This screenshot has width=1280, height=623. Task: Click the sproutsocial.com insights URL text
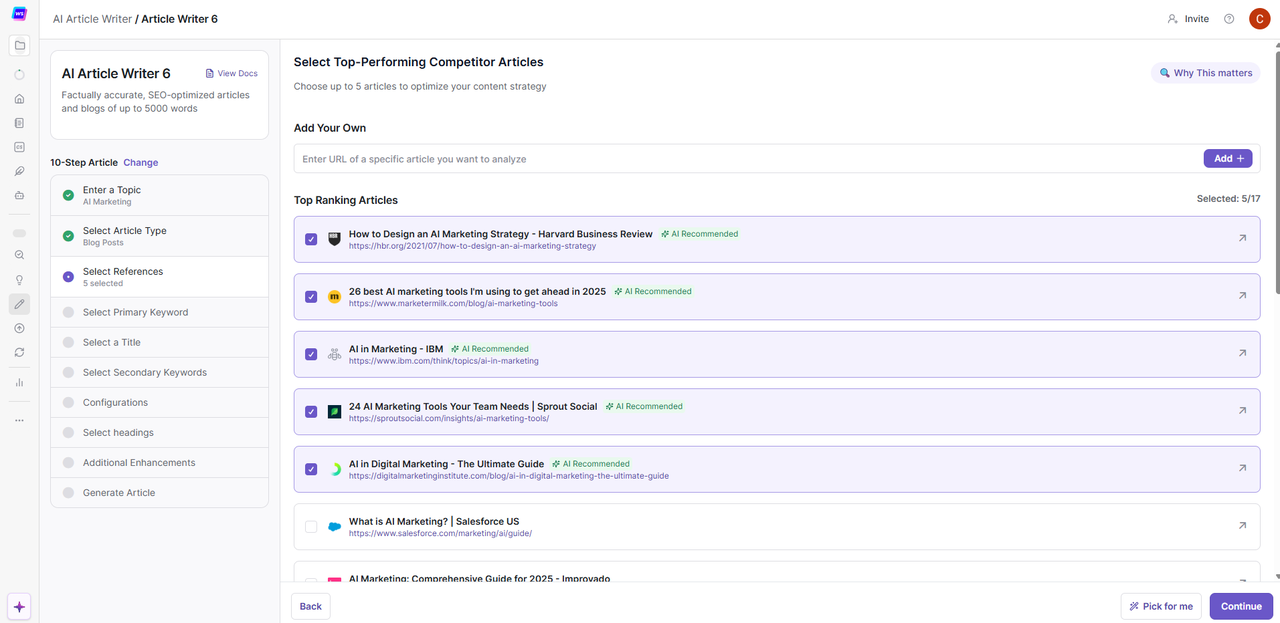pos(449,418)
